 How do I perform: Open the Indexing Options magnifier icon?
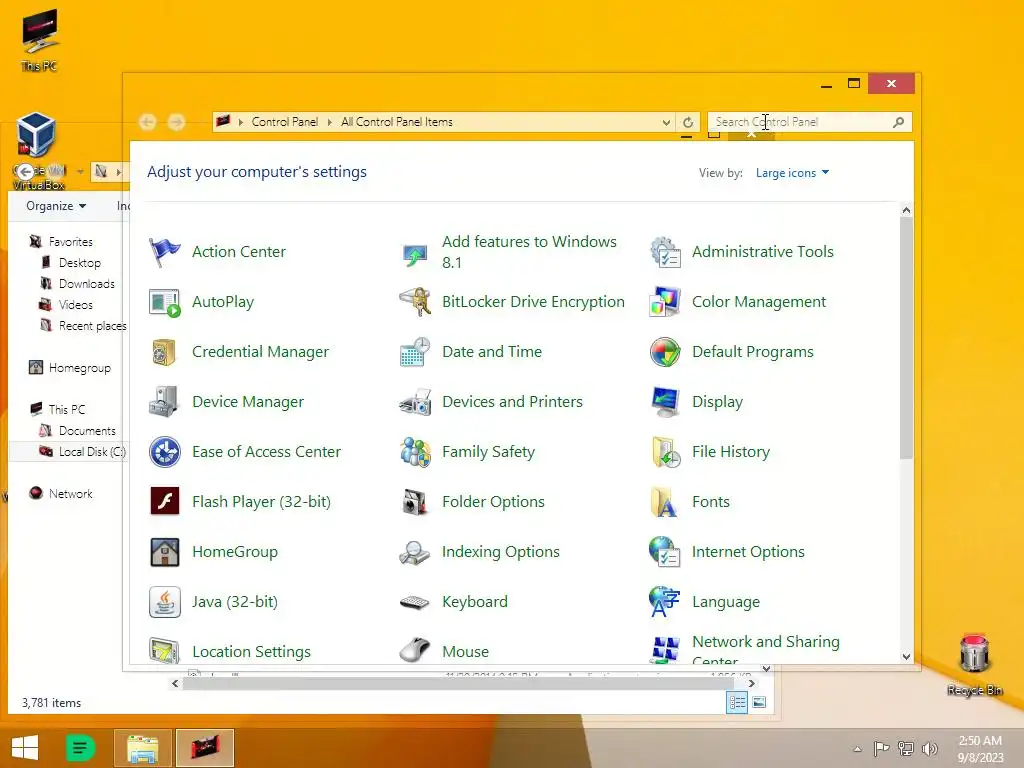click(x=415, y=552)
